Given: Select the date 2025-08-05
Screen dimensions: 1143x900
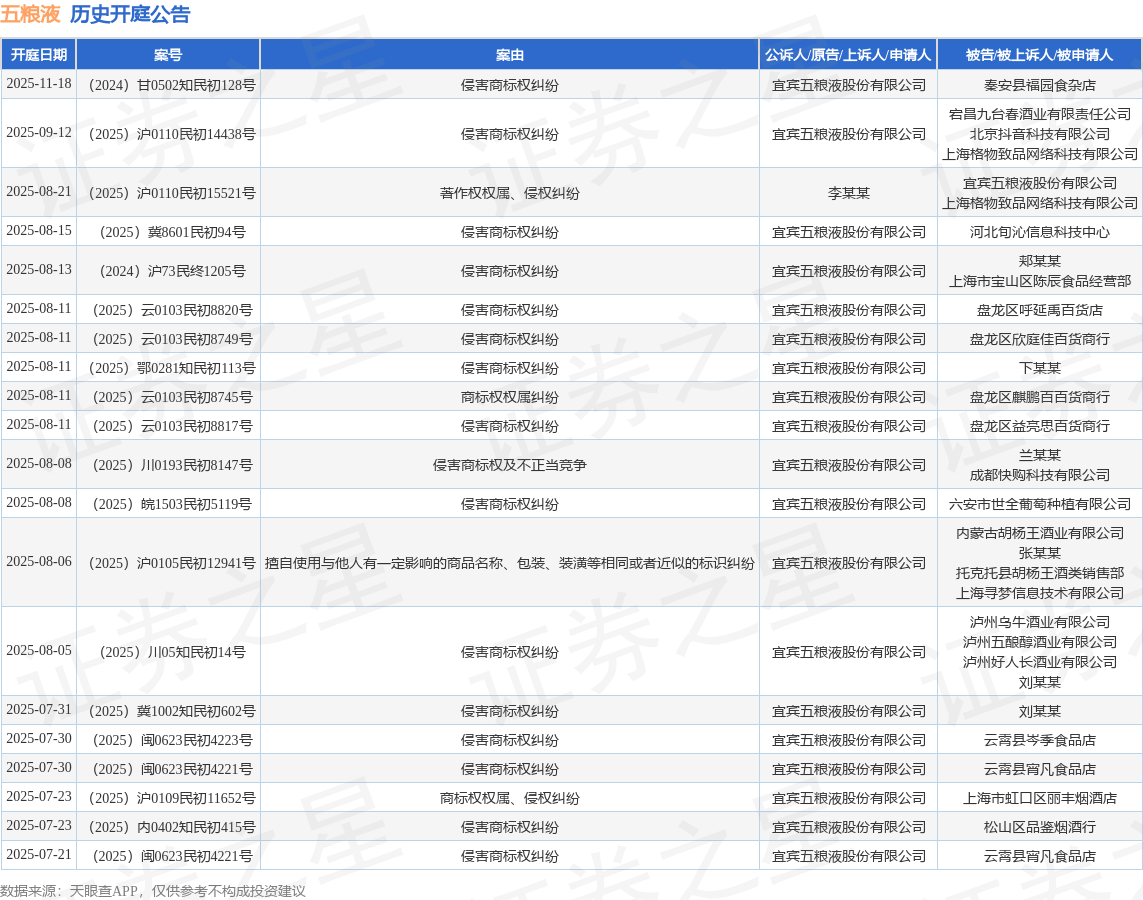Looking at the screenshot, I should coord(39,651).
